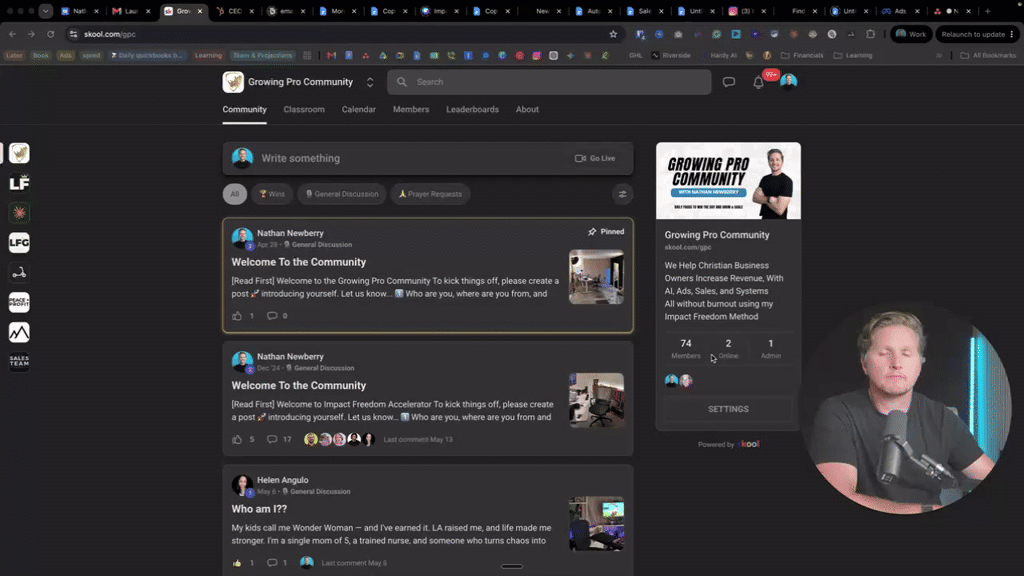Screen dimensions: 1024x576
Task: Start a Go Live session
Action: click(x=595, y=158)
